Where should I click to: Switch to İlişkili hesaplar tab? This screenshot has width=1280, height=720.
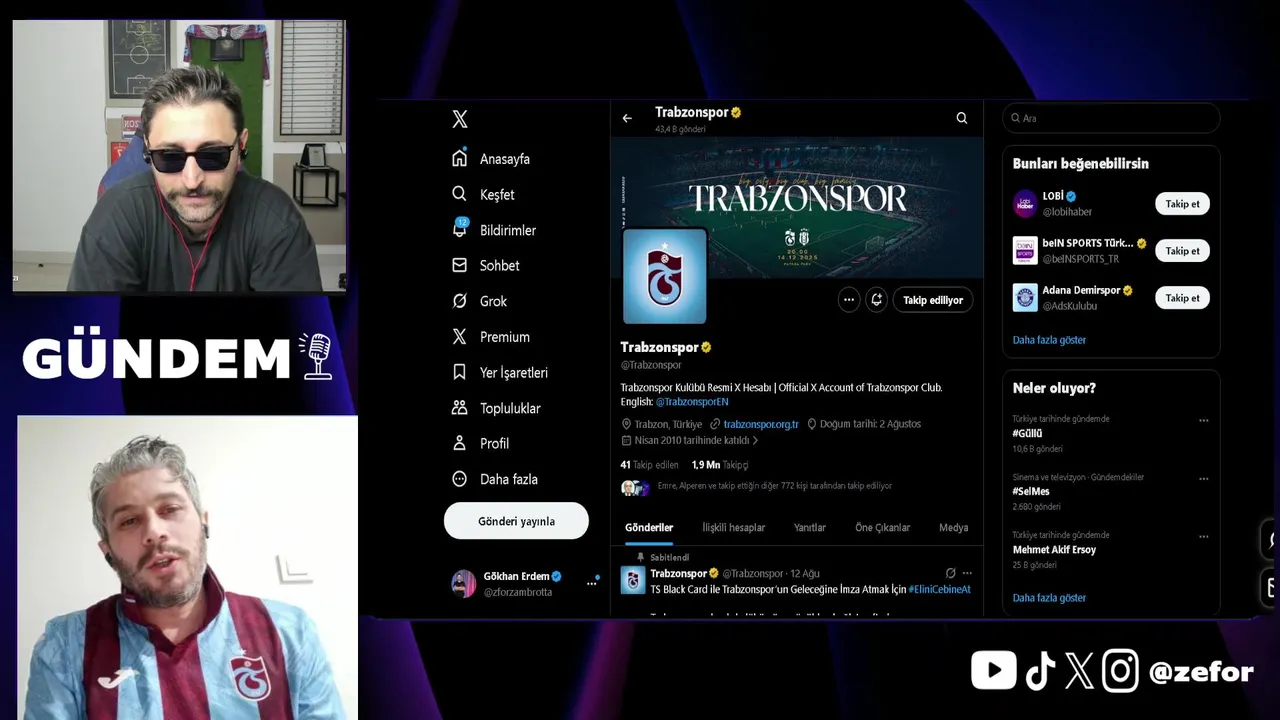(x=733, y=527)
